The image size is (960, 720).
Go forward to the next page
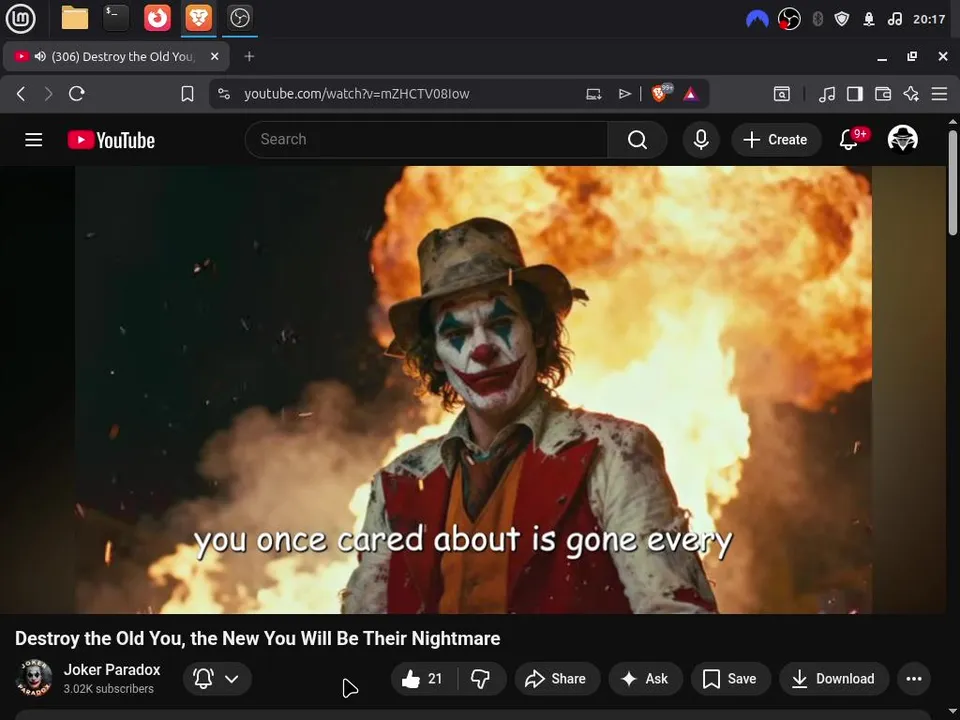point(48,94)
